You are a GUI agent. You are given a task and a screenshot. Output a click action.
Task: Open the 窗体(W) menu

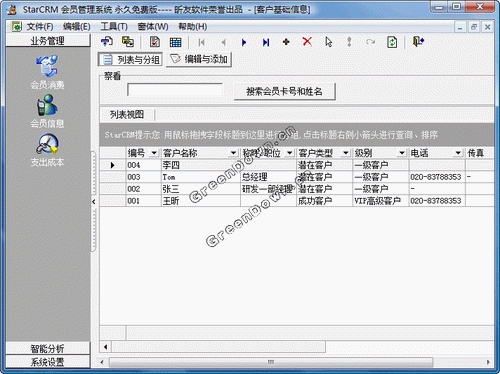(x=153, y=26)
